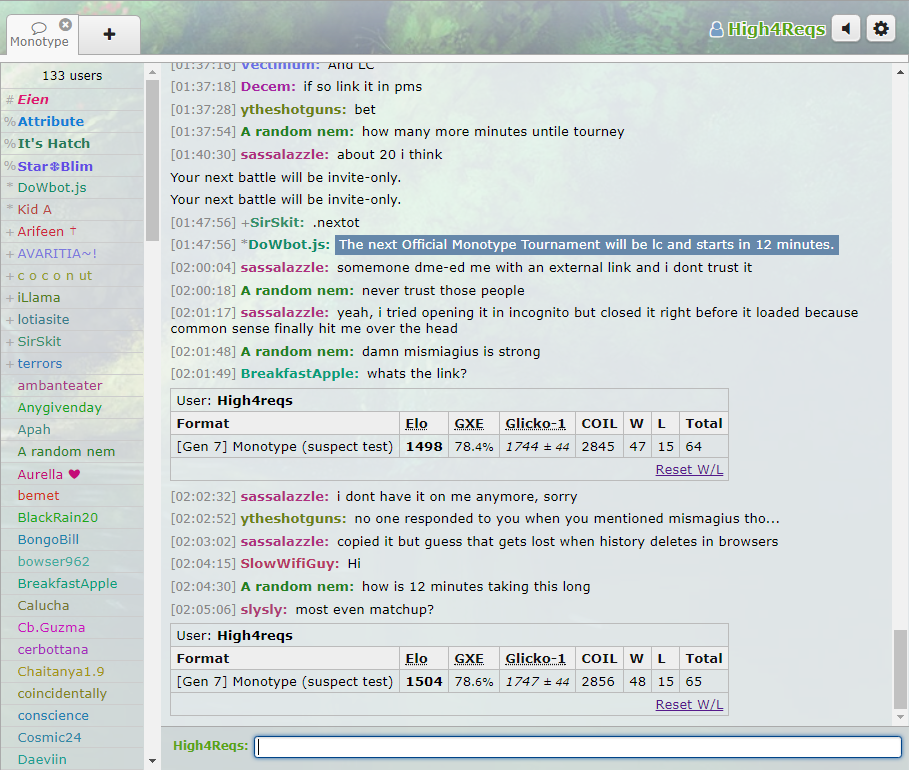
Task: Open the Elo rating explanation link
Action: [416, 423]
